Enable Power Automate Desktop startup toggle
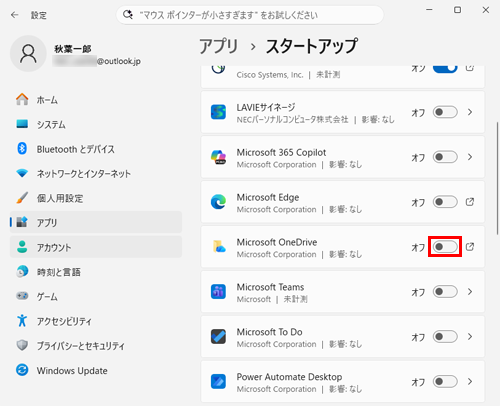This screenshot has height=406, width=500. [445, 381]
